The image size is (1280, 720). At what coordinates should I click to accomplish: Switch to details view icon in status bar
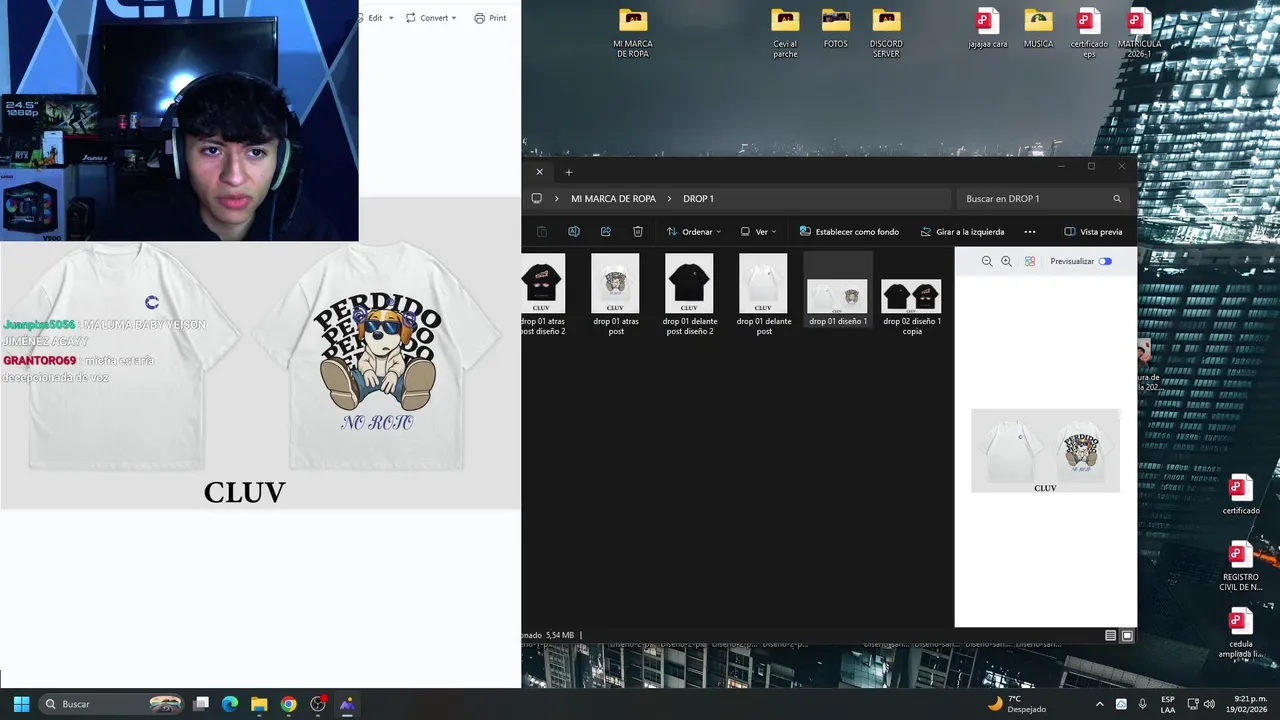click(1111, 635)
